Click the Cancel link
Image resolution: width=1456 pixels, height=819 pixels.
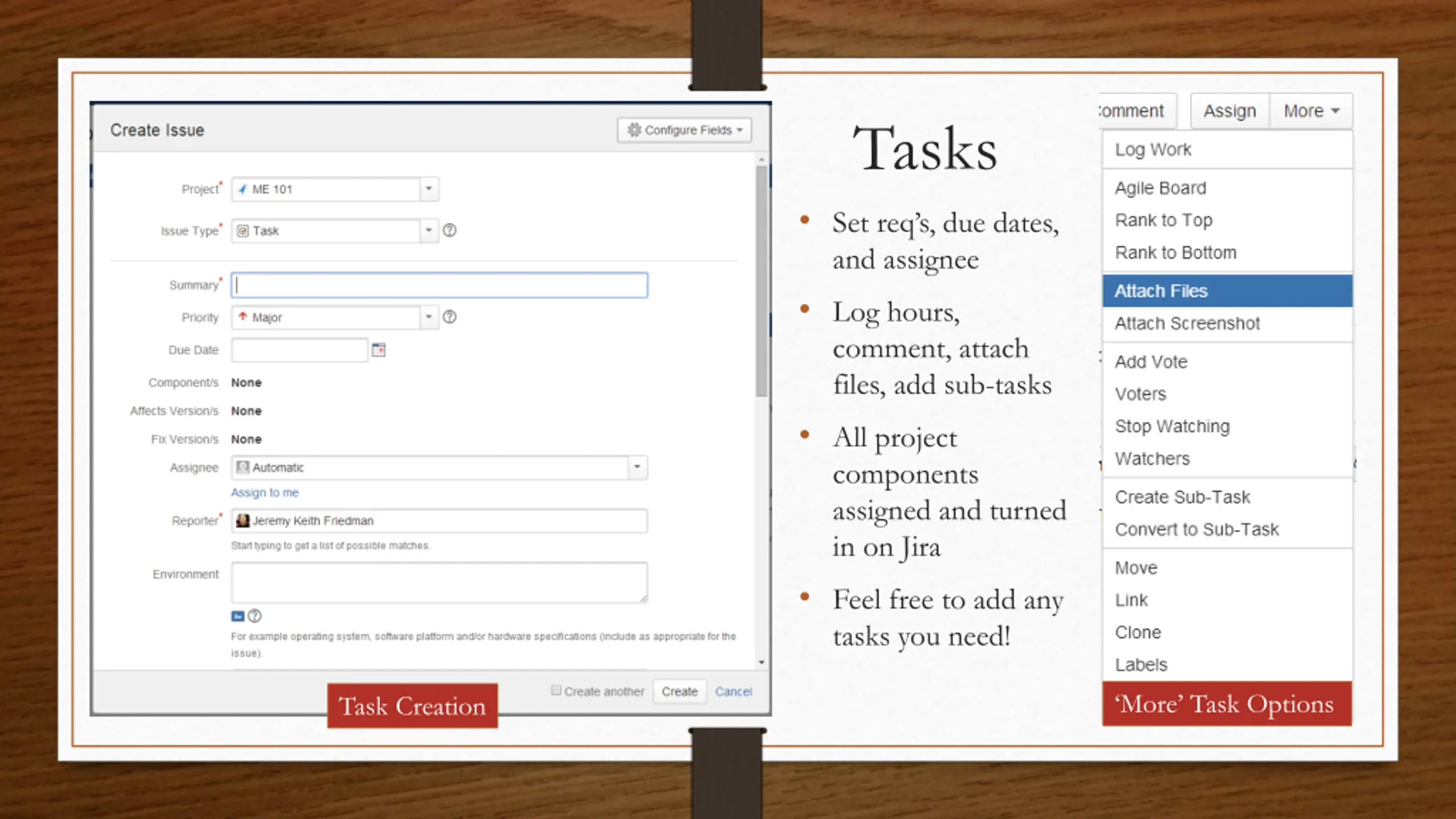[733, 692]
